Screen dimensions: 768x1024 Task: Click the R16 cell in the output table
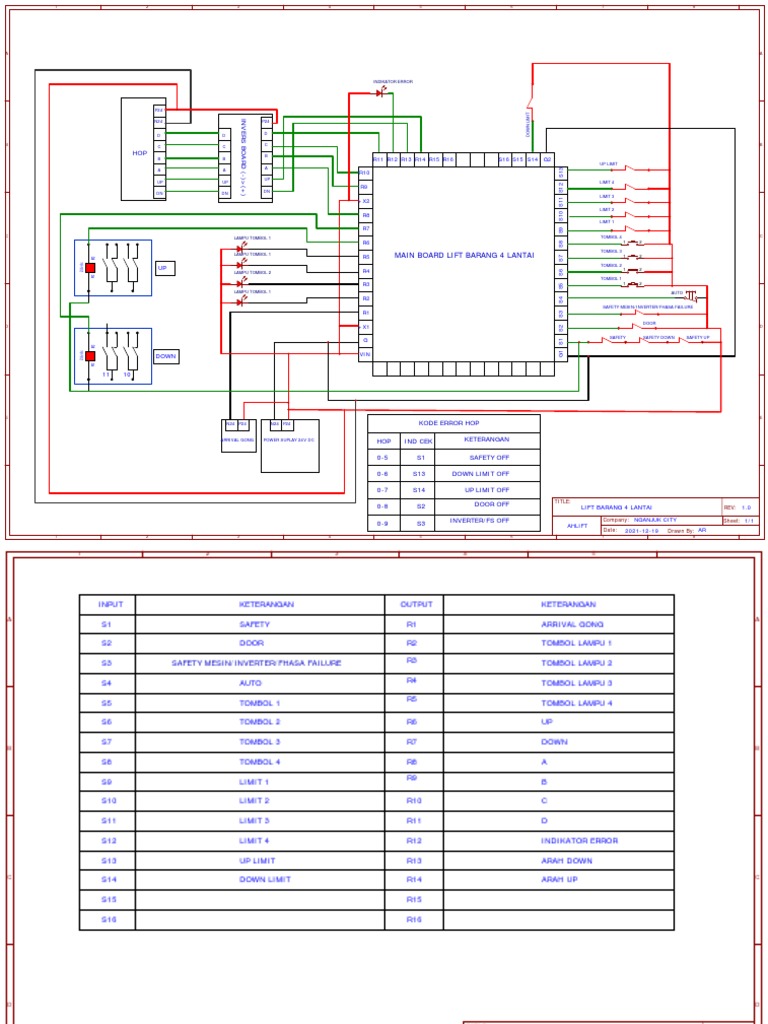click(x=414, y=920)
